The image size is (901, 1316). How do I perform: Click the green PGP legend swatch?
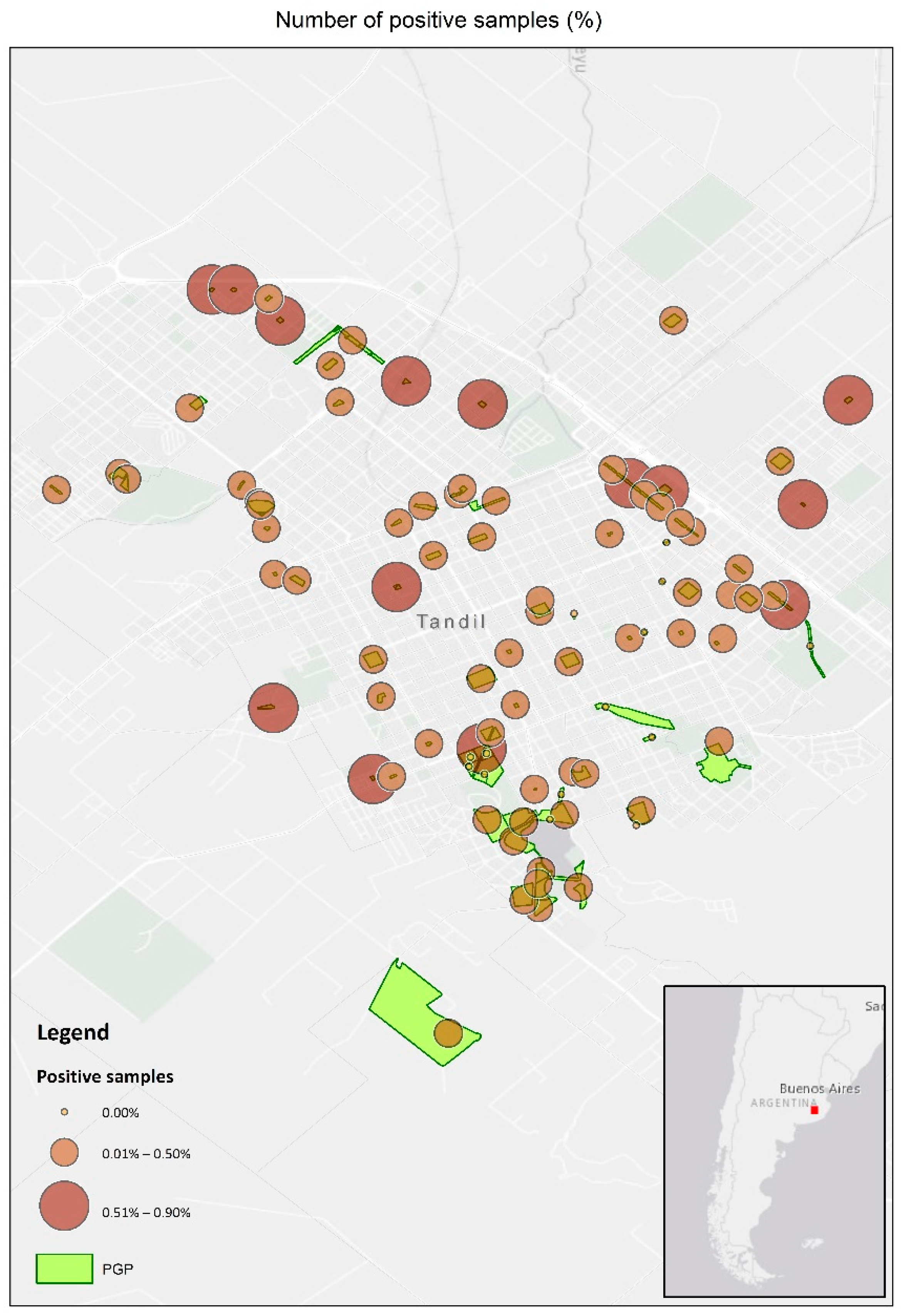(x=65, y=1268)
